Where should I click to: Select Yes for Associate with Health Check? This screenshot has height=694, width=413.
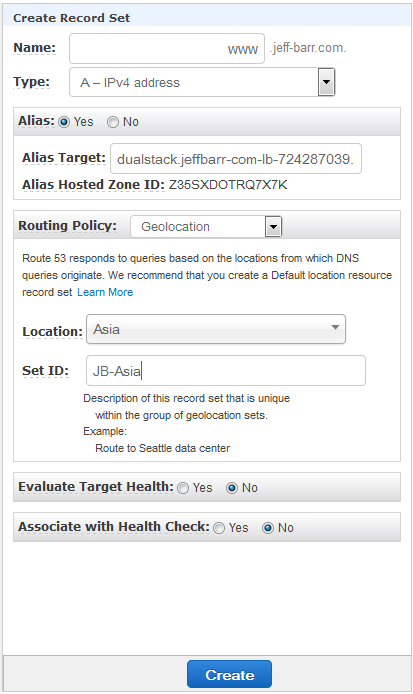click(x=219, y=528)
